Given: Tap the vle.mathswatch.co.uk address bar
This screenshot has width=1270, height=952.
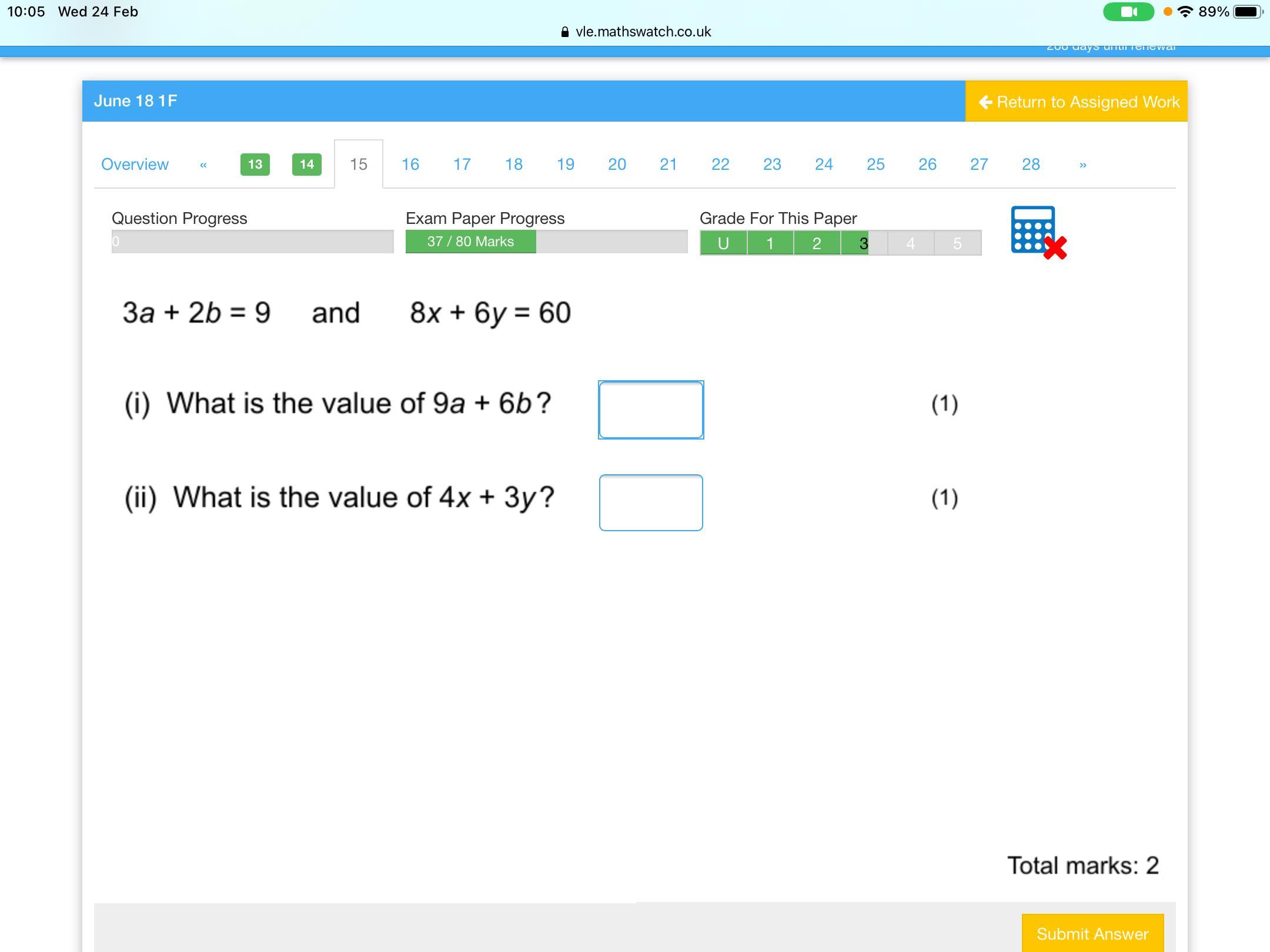Looking at the screenshot, I should 643,32.
